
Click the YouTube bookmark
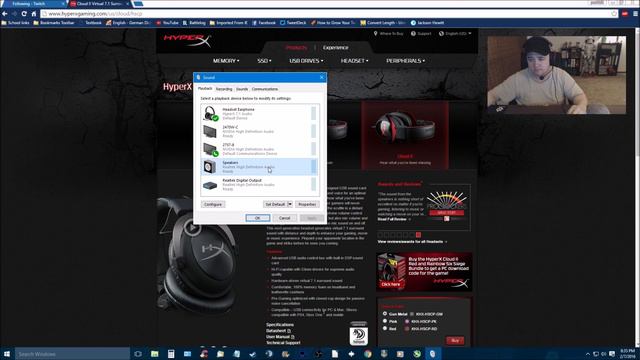coord(167,23)
